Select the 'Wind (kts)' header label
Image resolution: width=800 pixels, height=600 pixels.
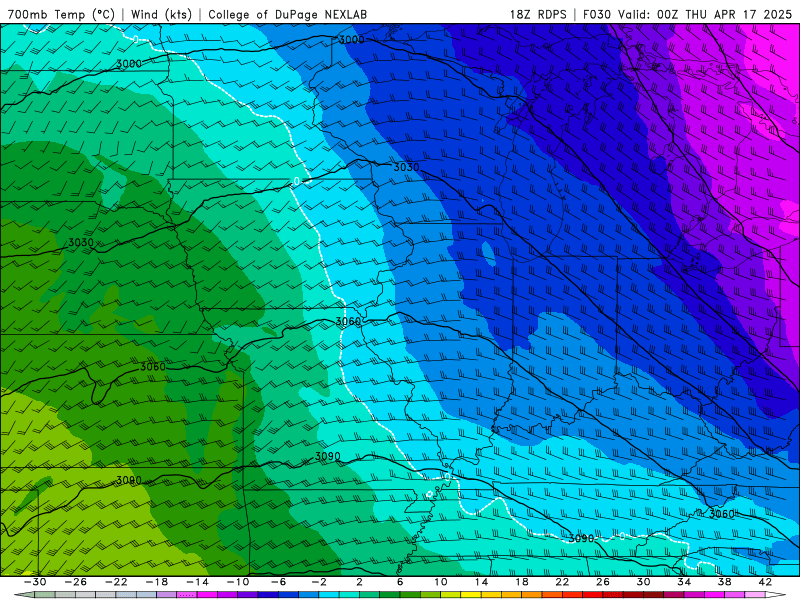(161, 14)
